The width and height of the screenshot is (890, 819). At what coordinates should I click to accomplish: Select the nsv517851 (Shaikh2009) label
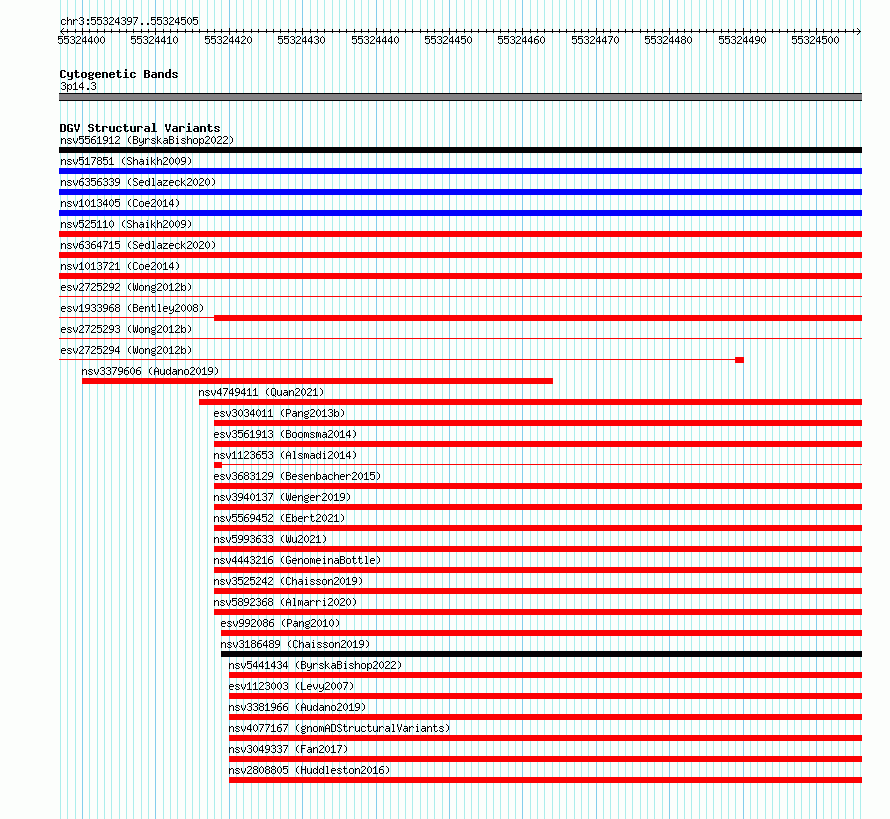pyautogui.click(x=126, y=161)
